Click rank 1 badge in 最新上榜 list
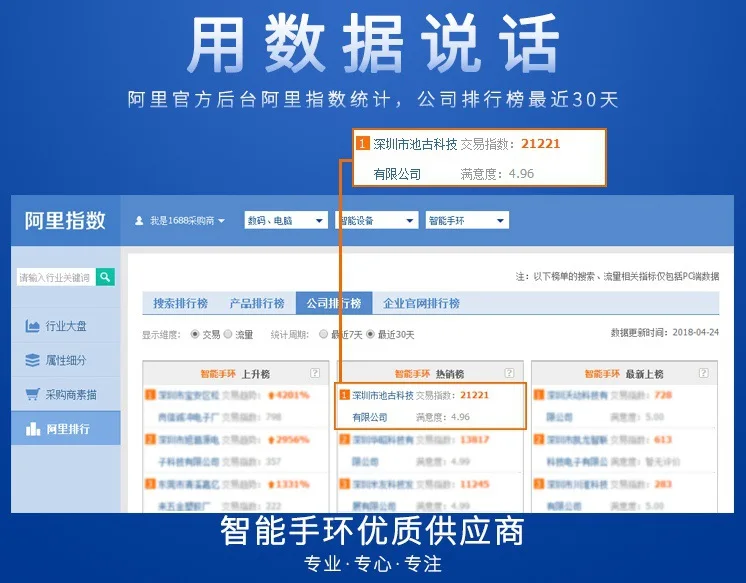This screenshot has width=746, height=583. point(539,395)
